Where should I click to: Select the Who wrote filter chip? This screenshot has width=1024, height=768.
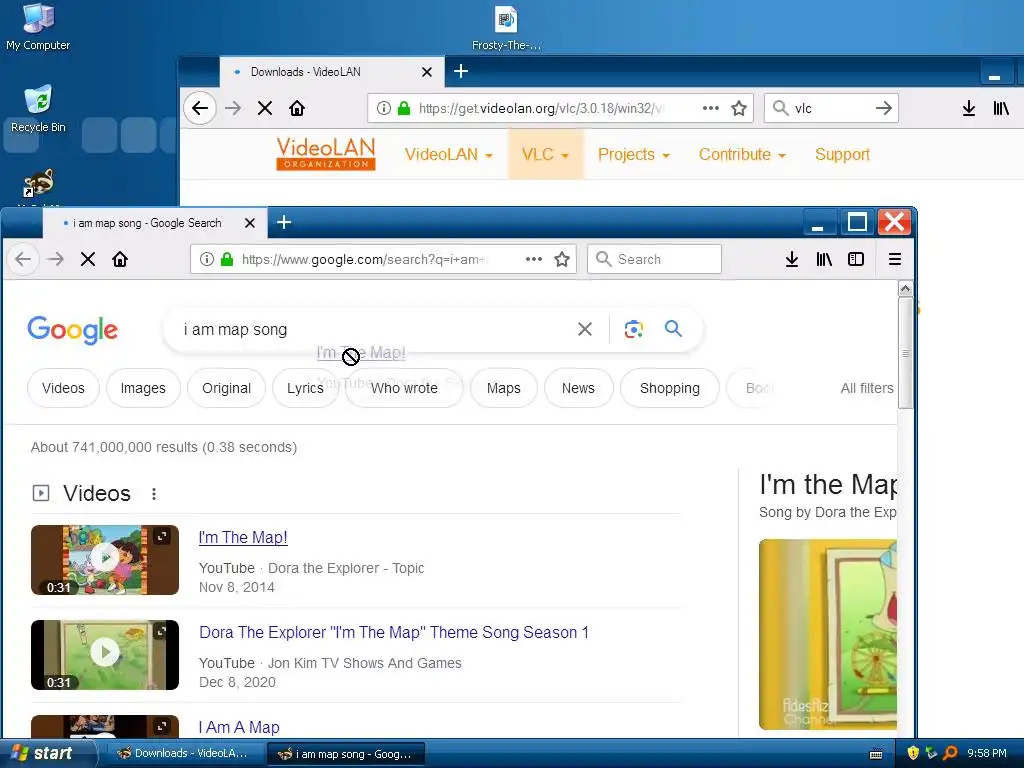click(x=404, y=388)
